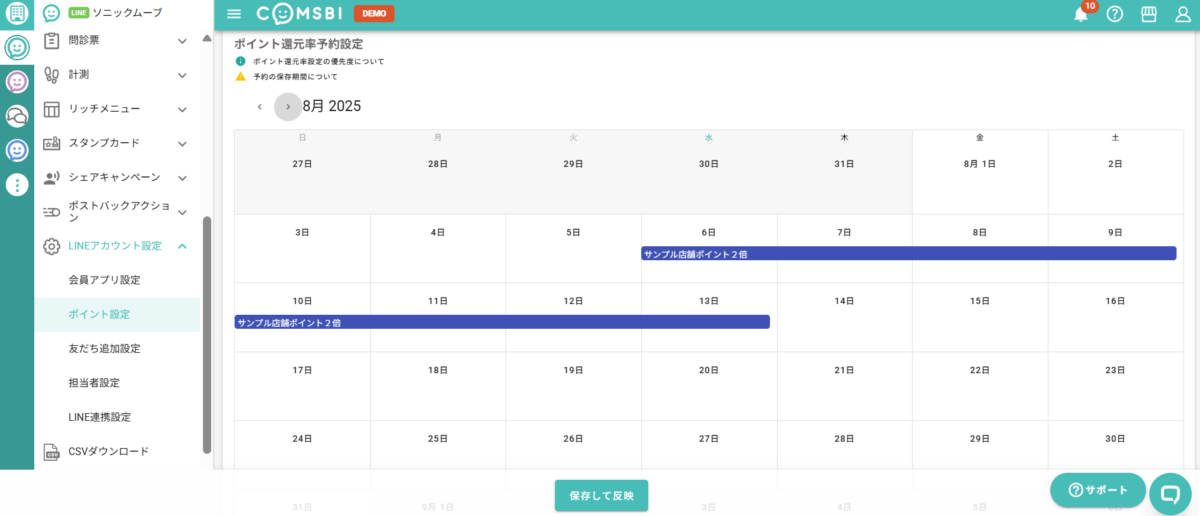Expand the 計測 menu chevron
Image resolution: width=1200 pixels, height=516 pixels.
pos(182,75)
